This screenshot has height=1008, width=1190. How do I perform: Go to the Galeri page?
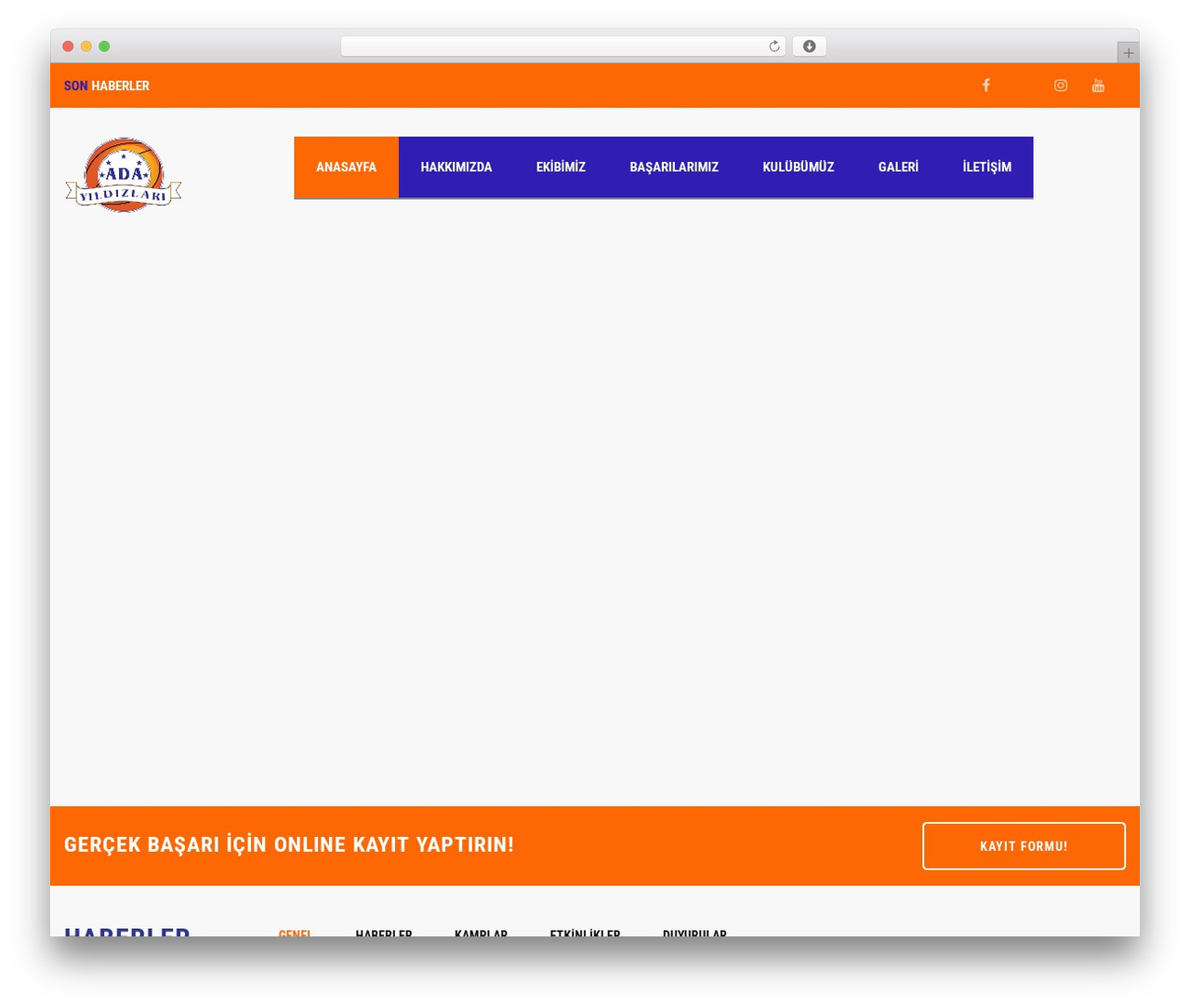coord(898,167)
